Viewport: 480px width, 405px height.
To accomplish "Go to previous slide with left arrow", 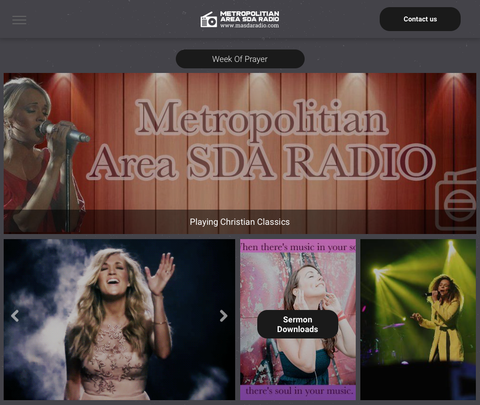I will [15, 316].
